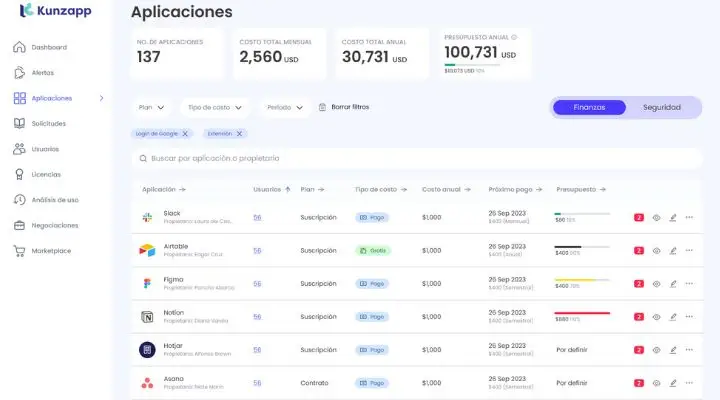Viewport: 720px width, 400px height.
Task: Open more options for Airtable row
Action: coord(689,250)
